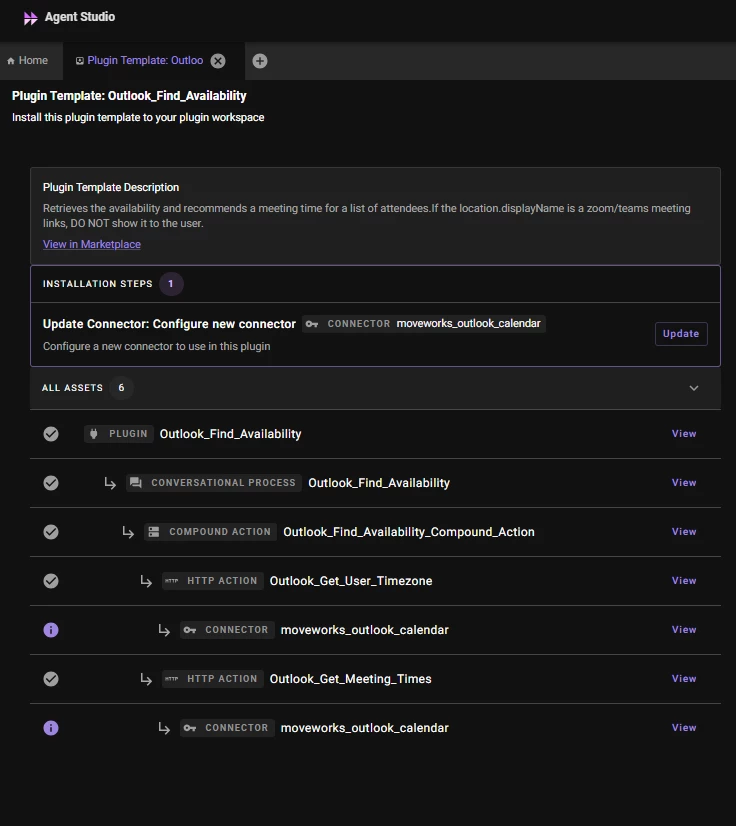Click the key icon in installation step connector
Viewport: 736px width, 826px height.
coord(312,324)
